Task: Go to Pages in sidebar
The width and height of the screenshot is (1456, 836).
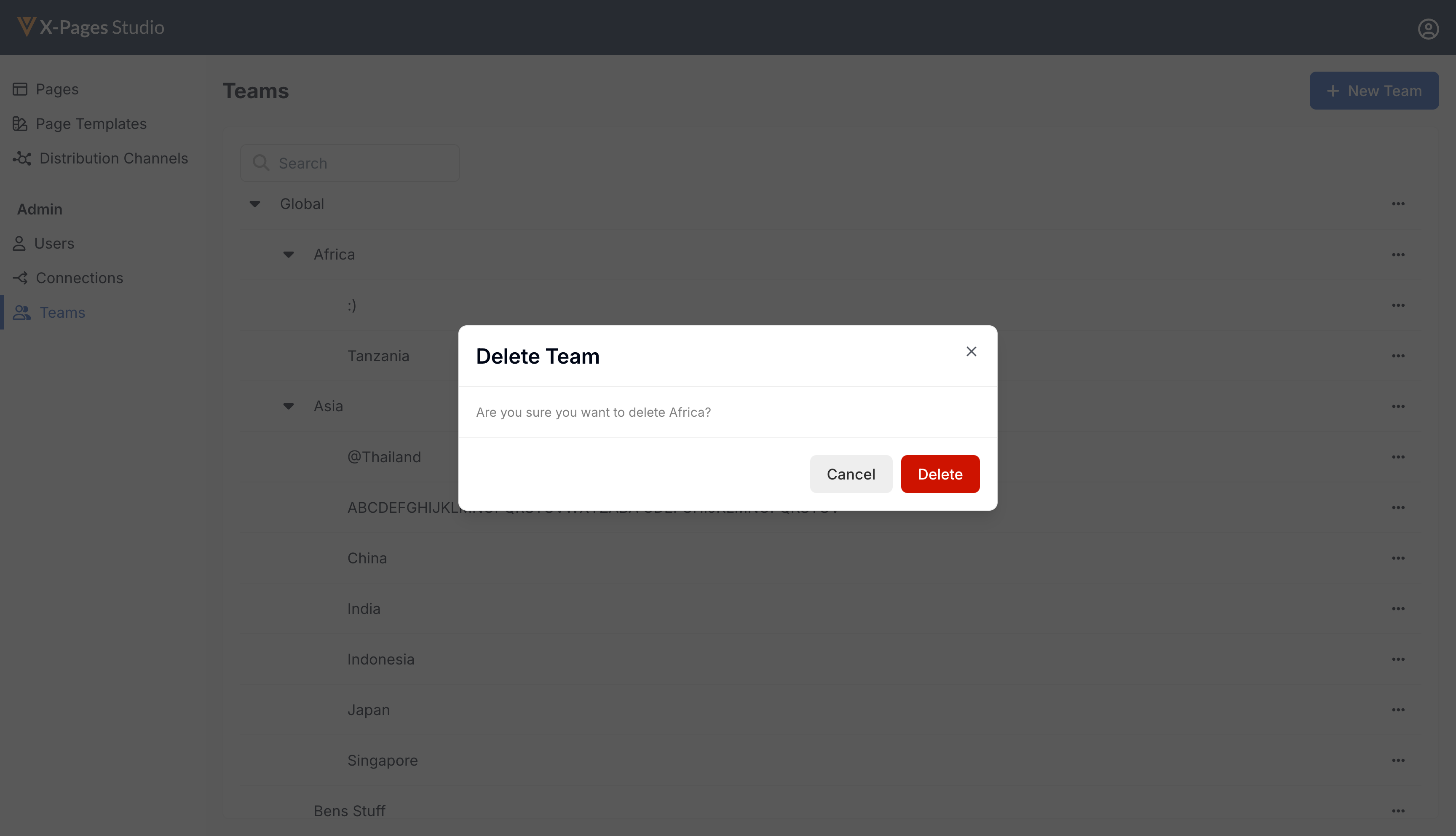Action: [x=57, y=89]
